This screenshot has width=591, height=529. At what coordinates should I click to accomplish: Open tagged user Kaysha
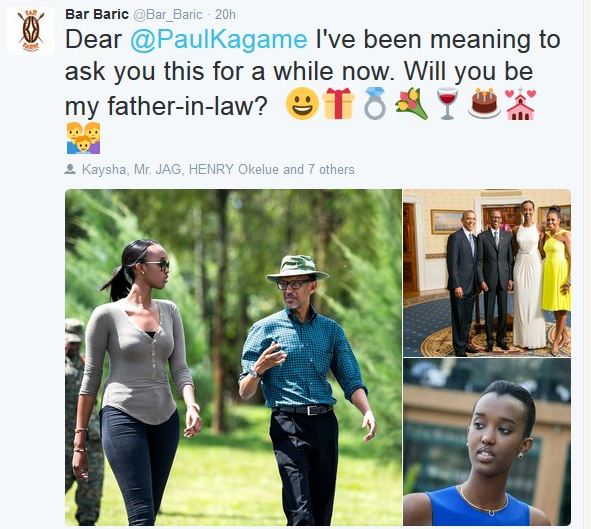103,170
